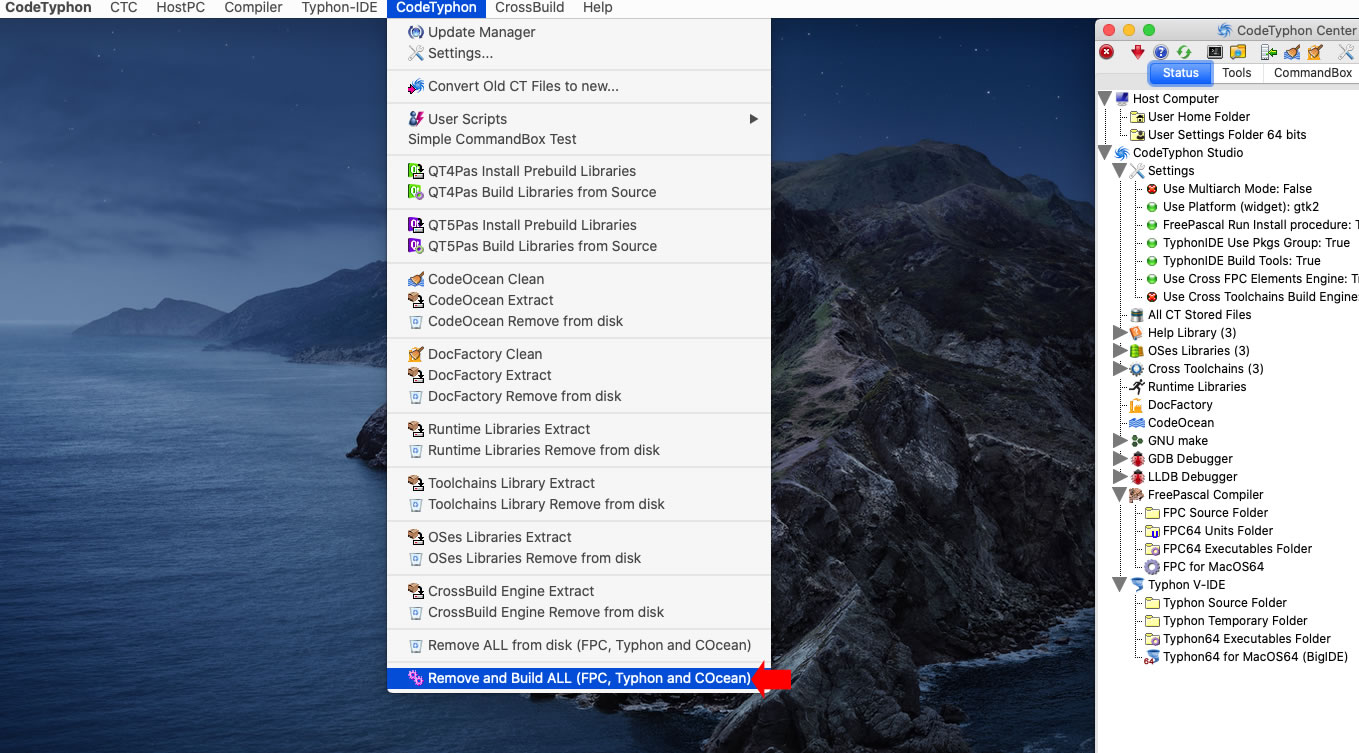Choose Remove ALL from disk menu entry
The image size is (1359, 753).
pyautogui.click(x=579, y=645)
